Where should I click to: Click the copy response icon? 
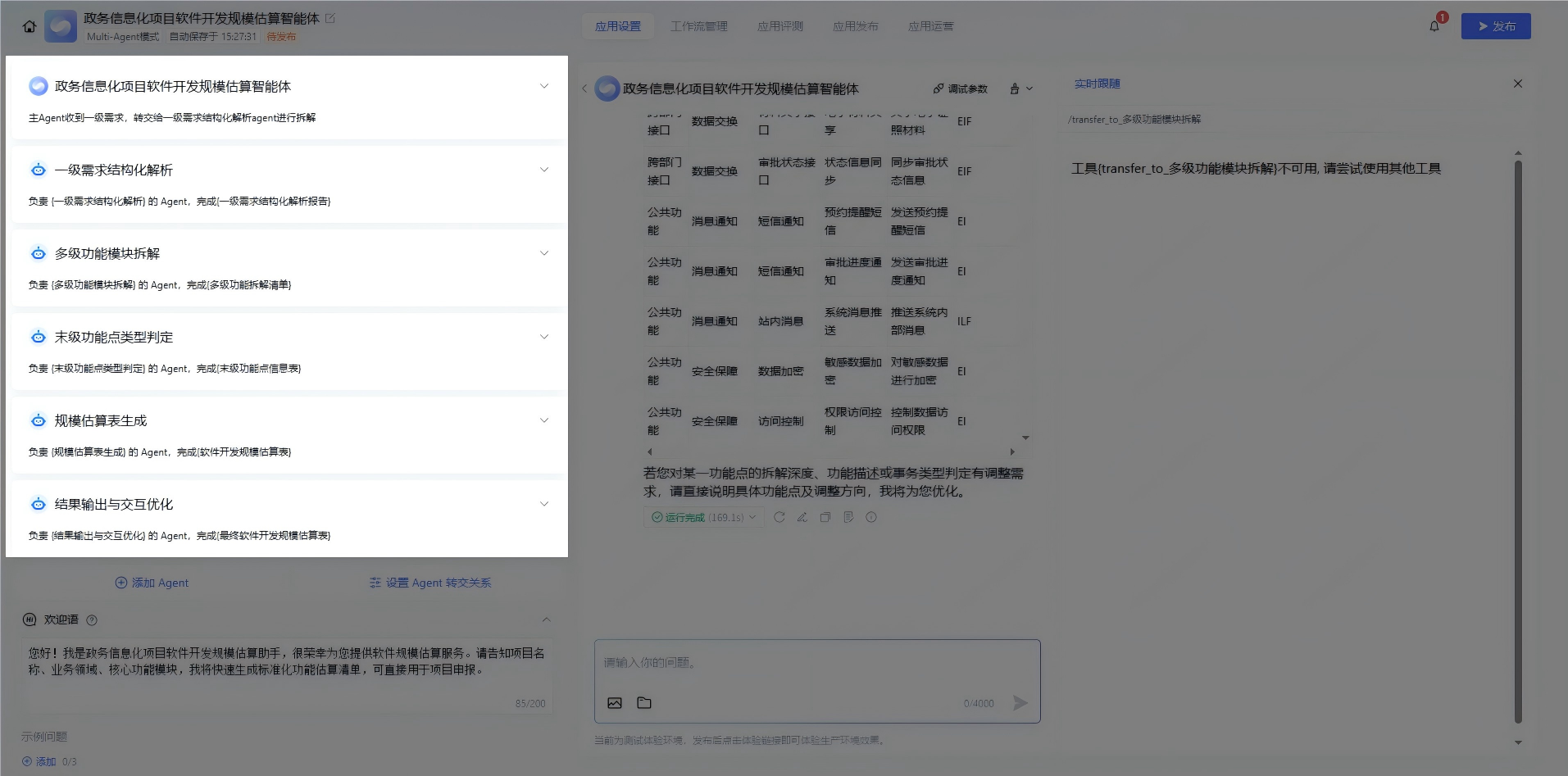click(x=825, y=517)
